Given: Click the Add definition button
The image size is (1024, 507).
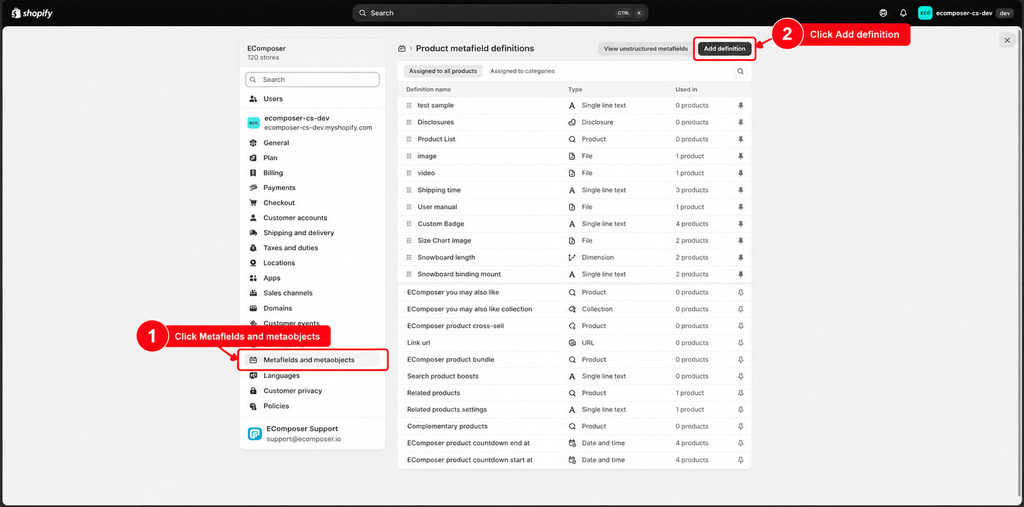Looking at the screenshot, I should 724,48.
